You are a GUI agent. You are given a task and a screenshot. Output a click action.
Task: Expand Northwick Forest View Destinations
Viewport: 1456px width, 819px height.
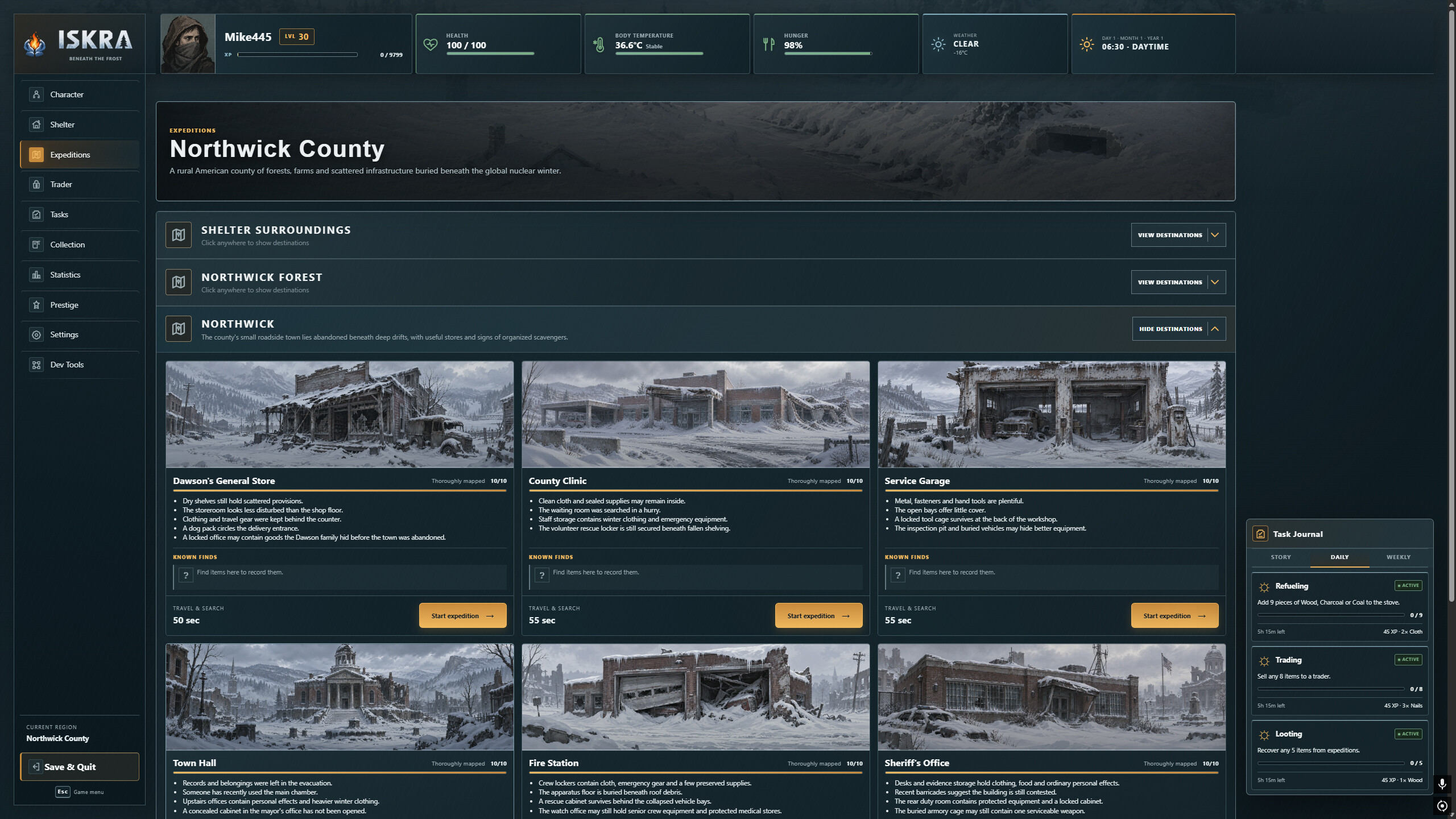(x=1178, y=282)
